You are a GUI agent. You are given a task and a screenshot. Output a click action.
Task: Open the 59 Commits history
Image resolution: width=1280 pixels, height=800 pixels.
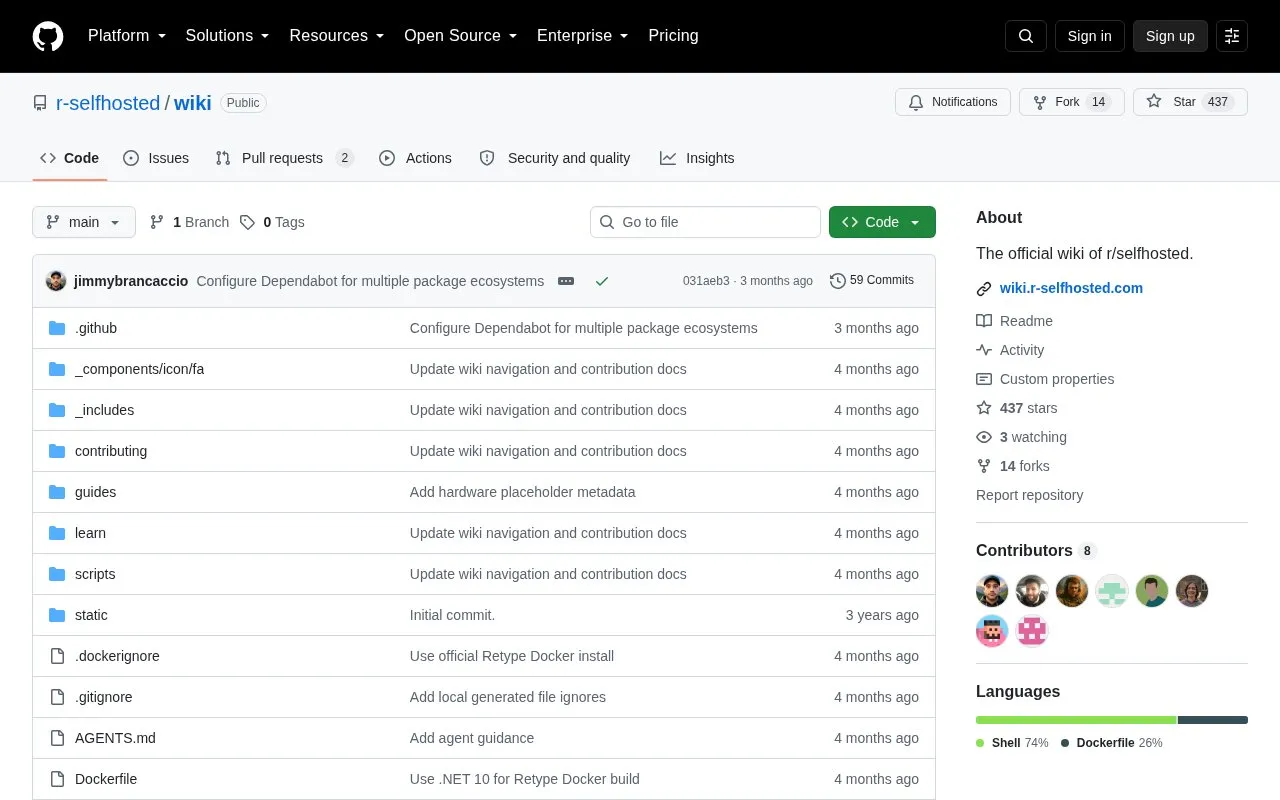point(872,281)
